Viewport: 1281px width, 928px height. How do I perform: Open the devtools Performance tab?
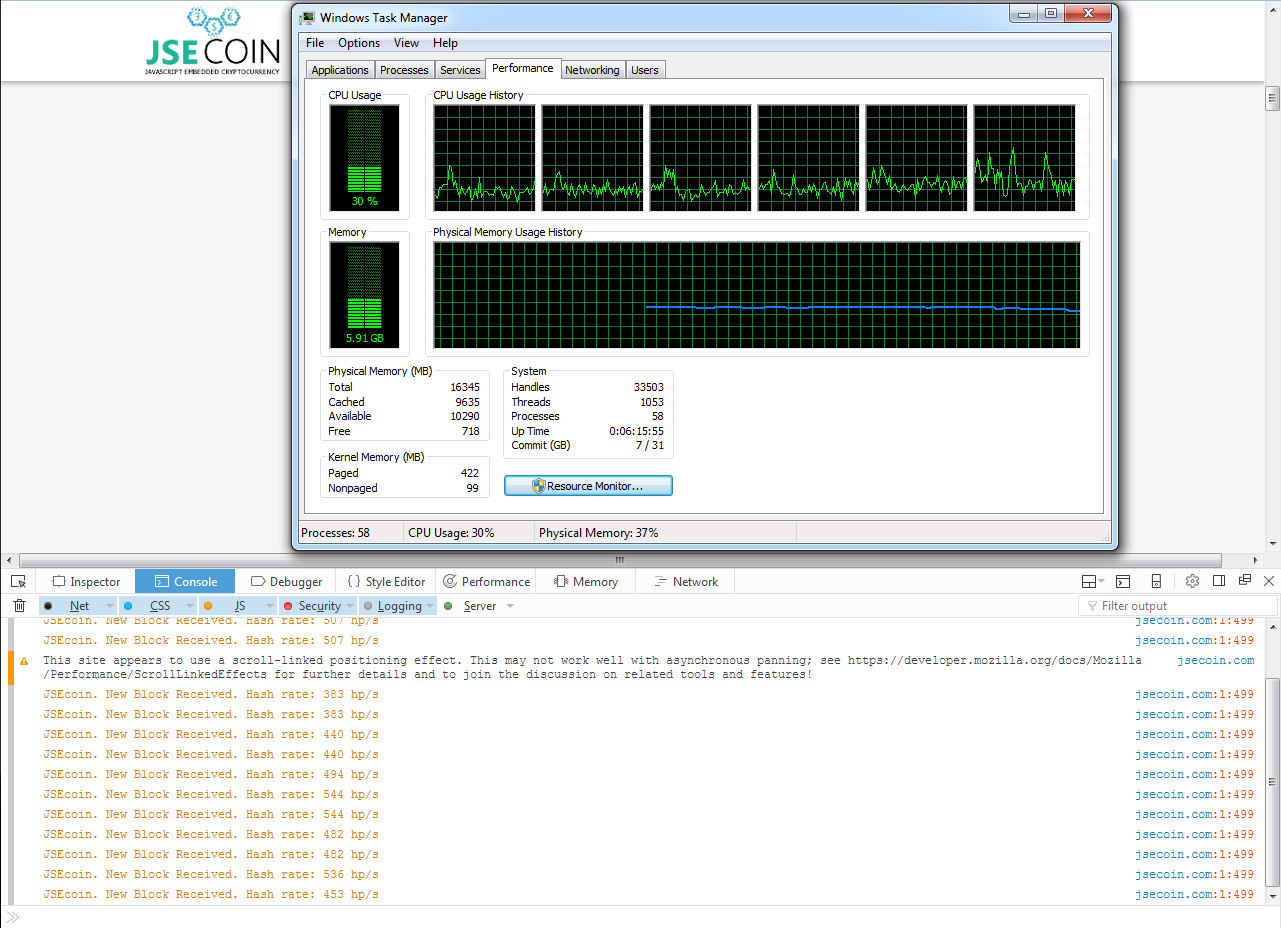[x=486, y=581]
